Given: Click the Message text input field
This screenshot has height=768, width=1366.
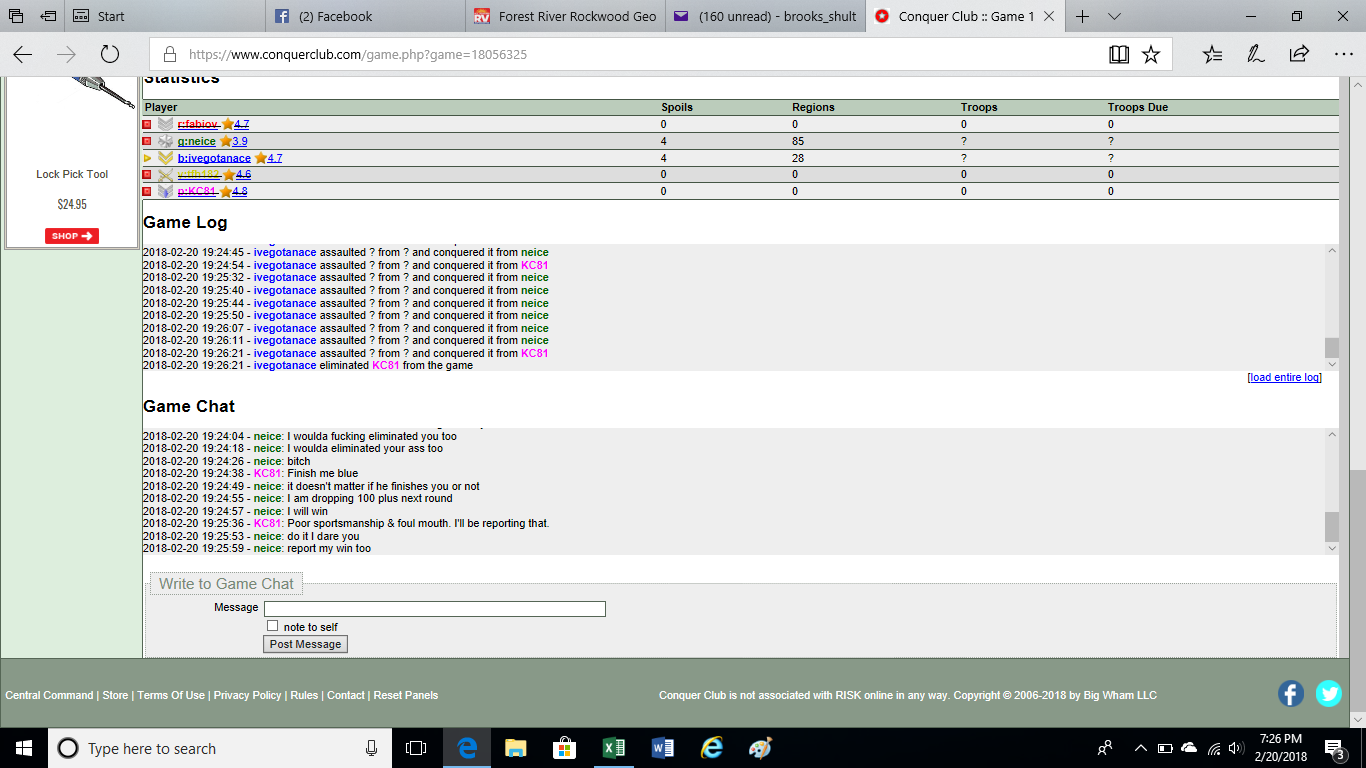Looking at the screenshot, I should pyautogui.click(x=434, y=608).
